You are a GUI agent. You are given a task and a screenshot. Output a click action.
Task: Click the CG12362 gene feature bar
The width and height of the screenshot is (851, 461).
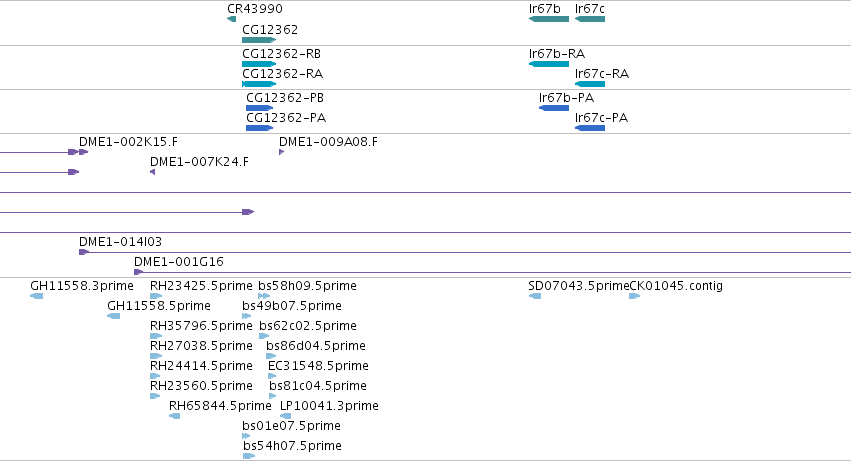pyautogui.click(x=259, y=40)
